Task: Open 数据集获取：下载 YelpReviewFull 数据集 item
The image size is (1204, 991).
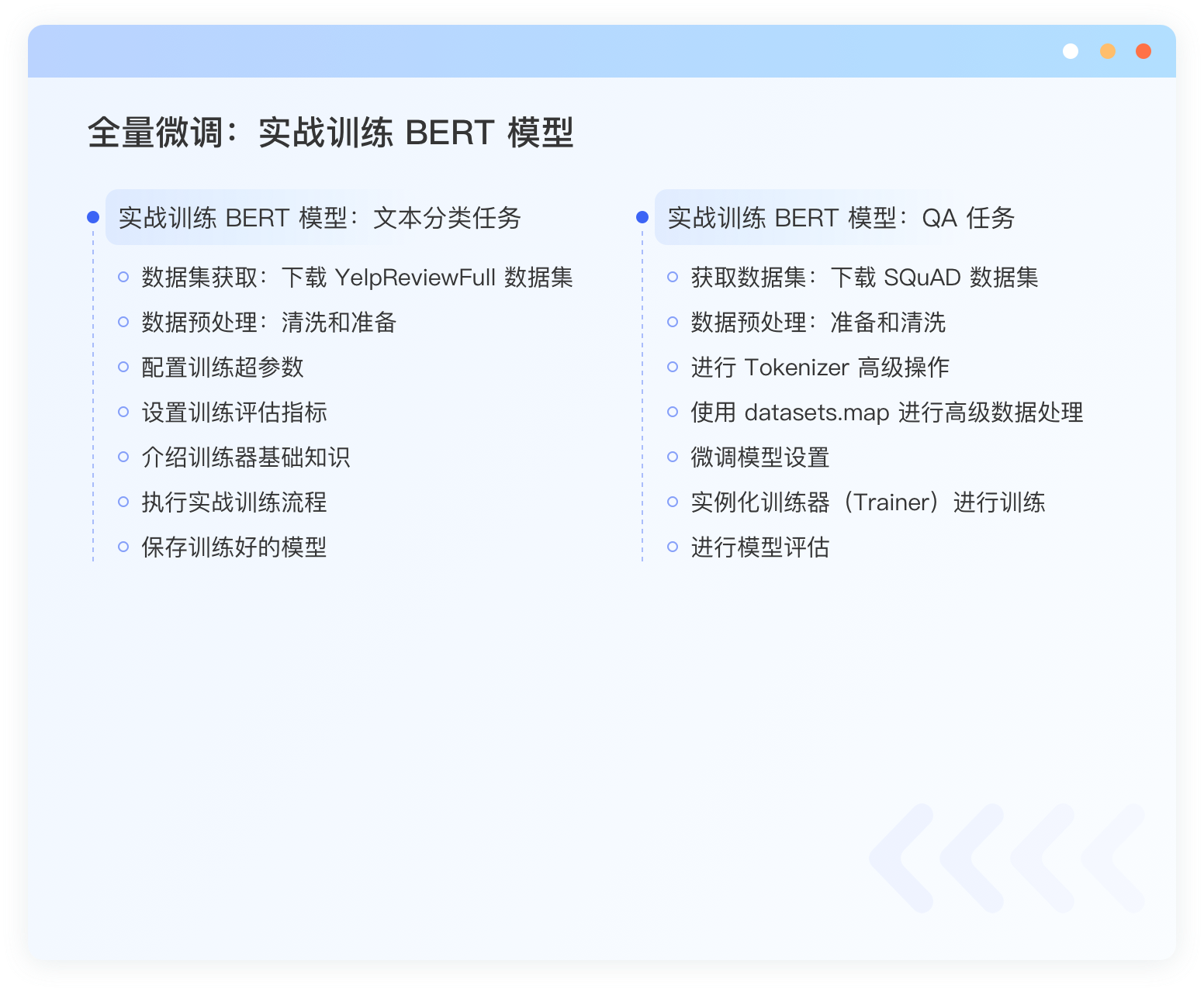Action: pyautogui.click(x=357, y=278)
